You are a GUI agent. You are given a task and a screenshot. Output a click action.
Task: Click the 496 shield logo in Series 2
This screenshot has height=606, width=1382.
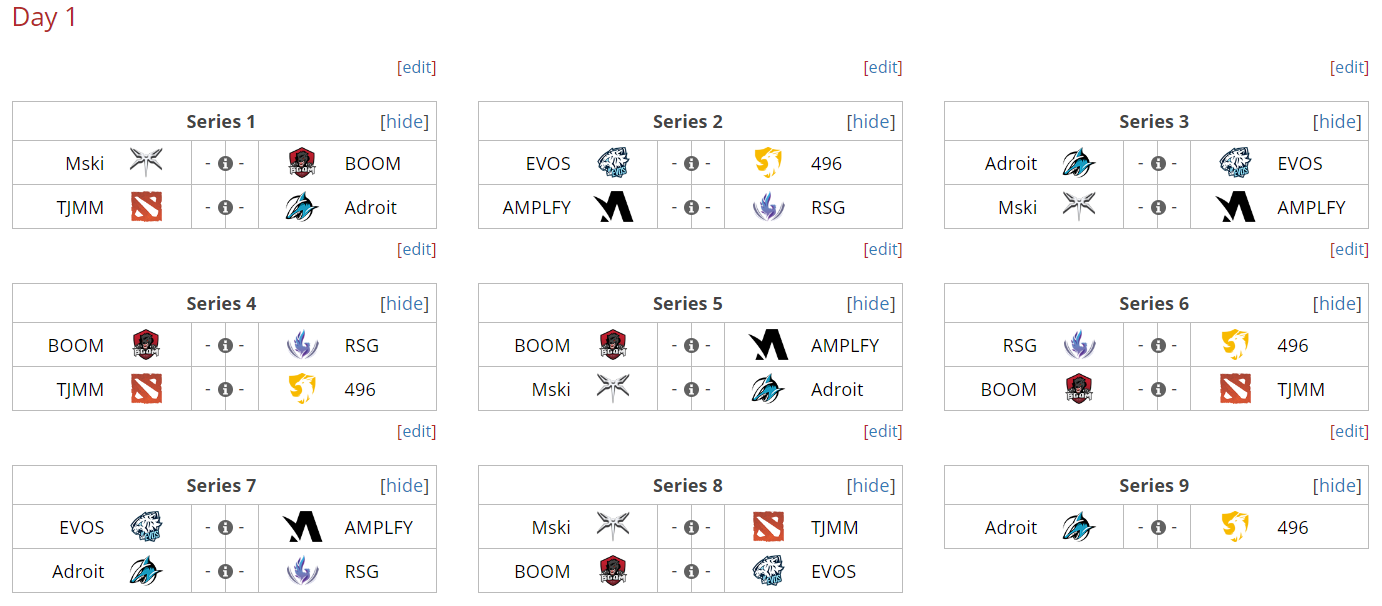point(768,163)
